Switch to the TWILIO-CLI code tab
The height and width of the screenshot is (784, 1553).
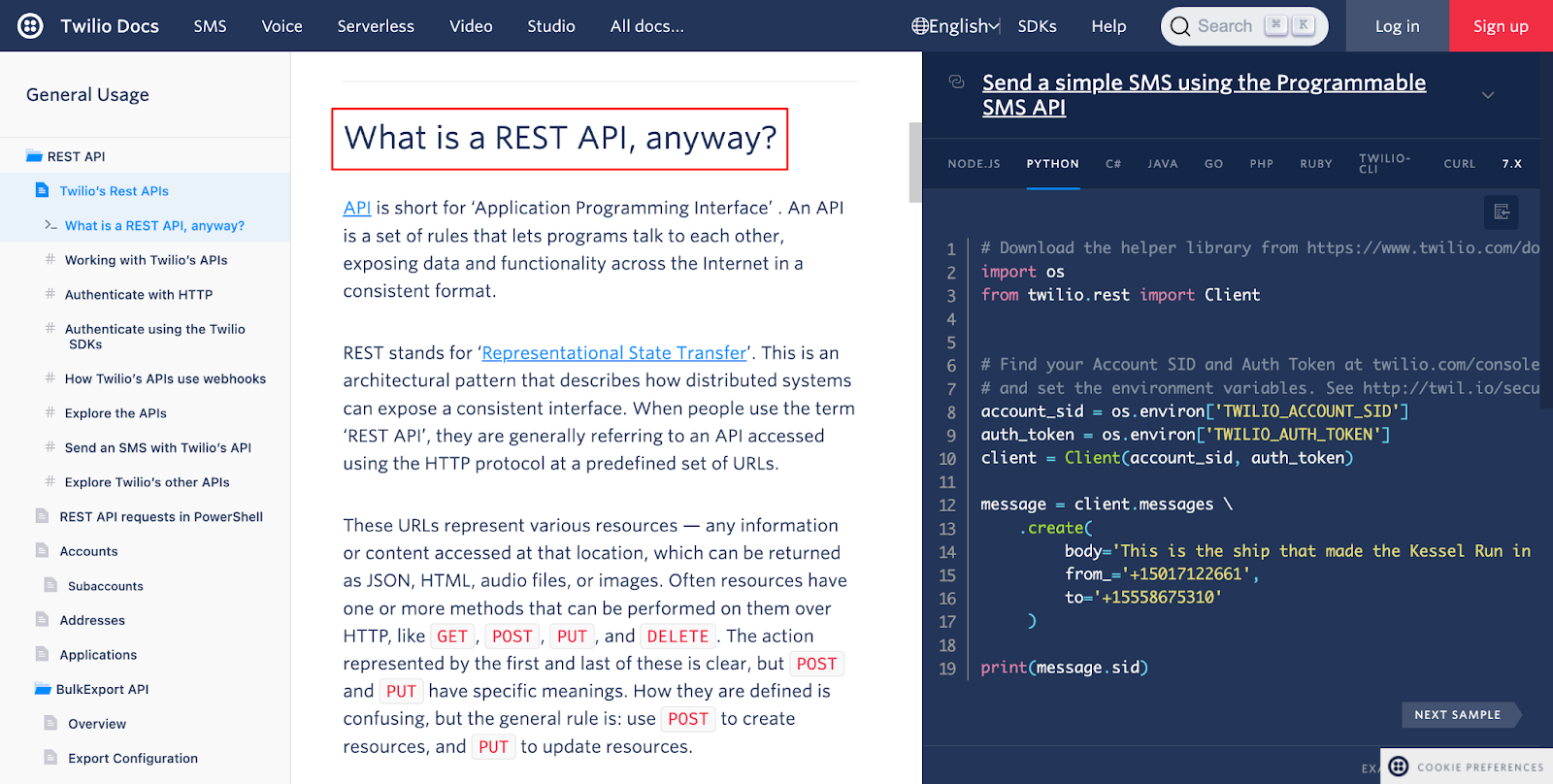point(1385,163)
